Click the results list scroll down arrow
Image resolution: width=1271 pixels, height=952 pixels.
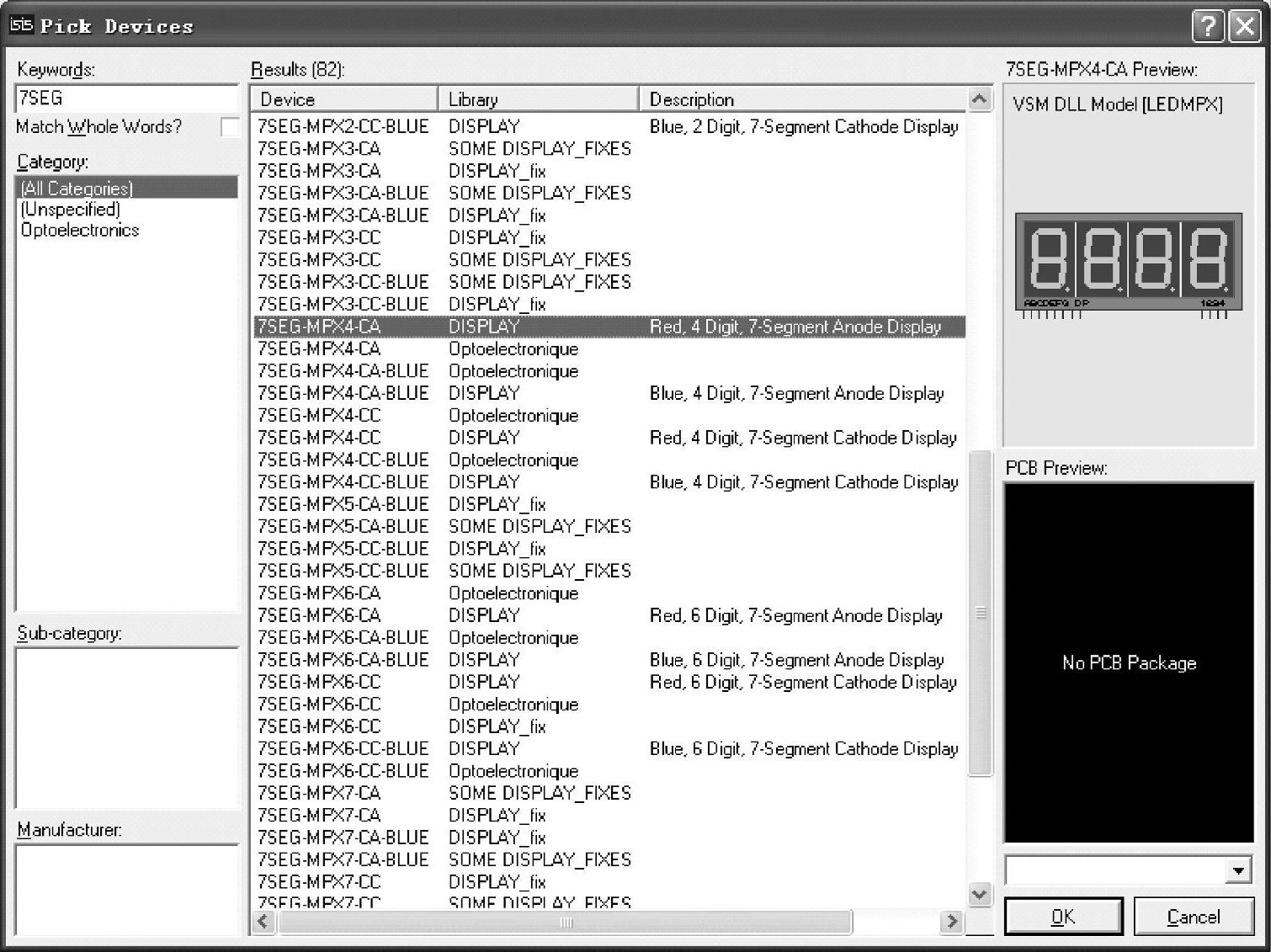(x=979, y=894)
